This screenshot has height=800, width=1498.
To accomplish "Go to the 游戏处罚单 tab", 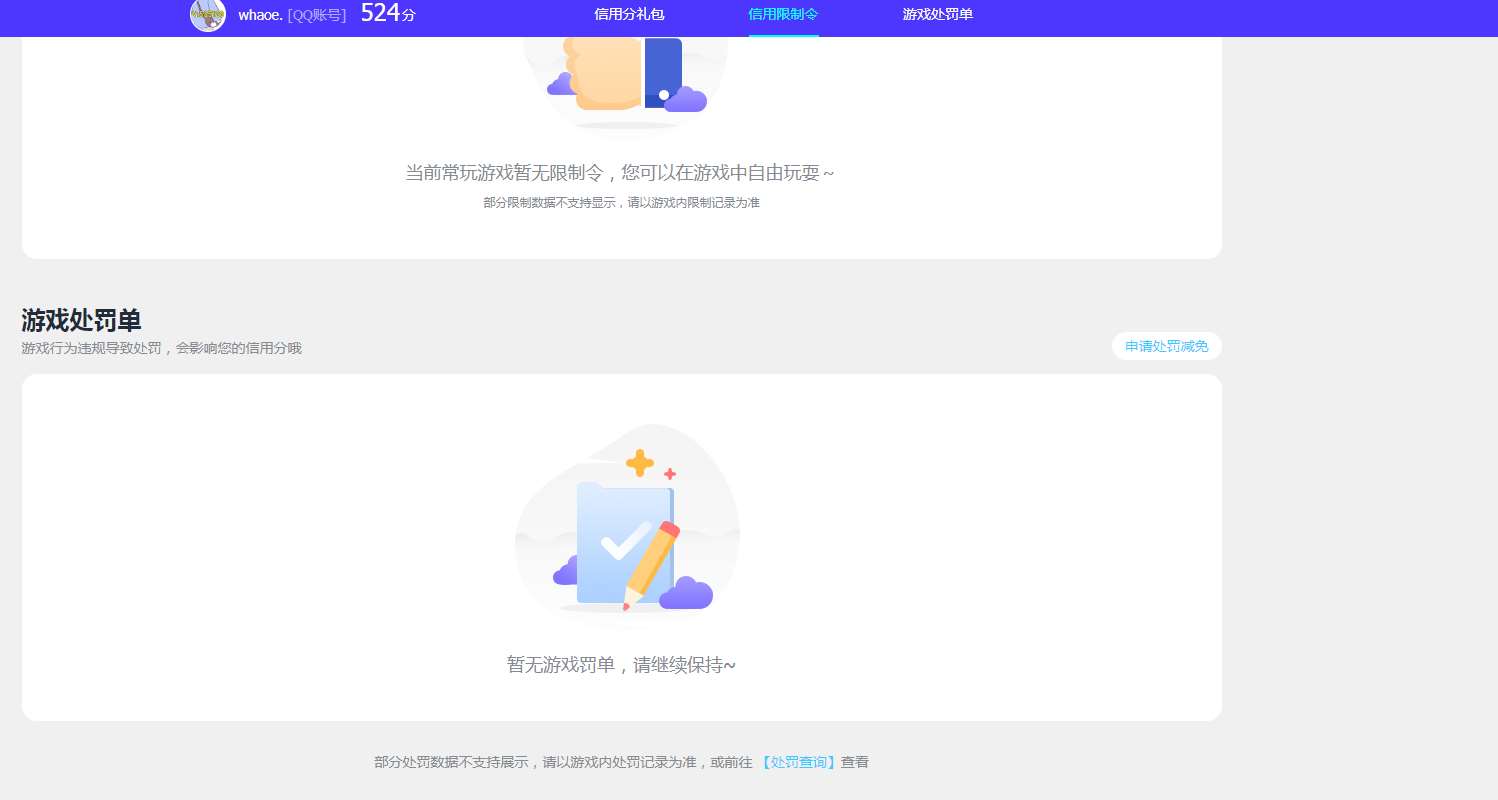I will 937,14.
